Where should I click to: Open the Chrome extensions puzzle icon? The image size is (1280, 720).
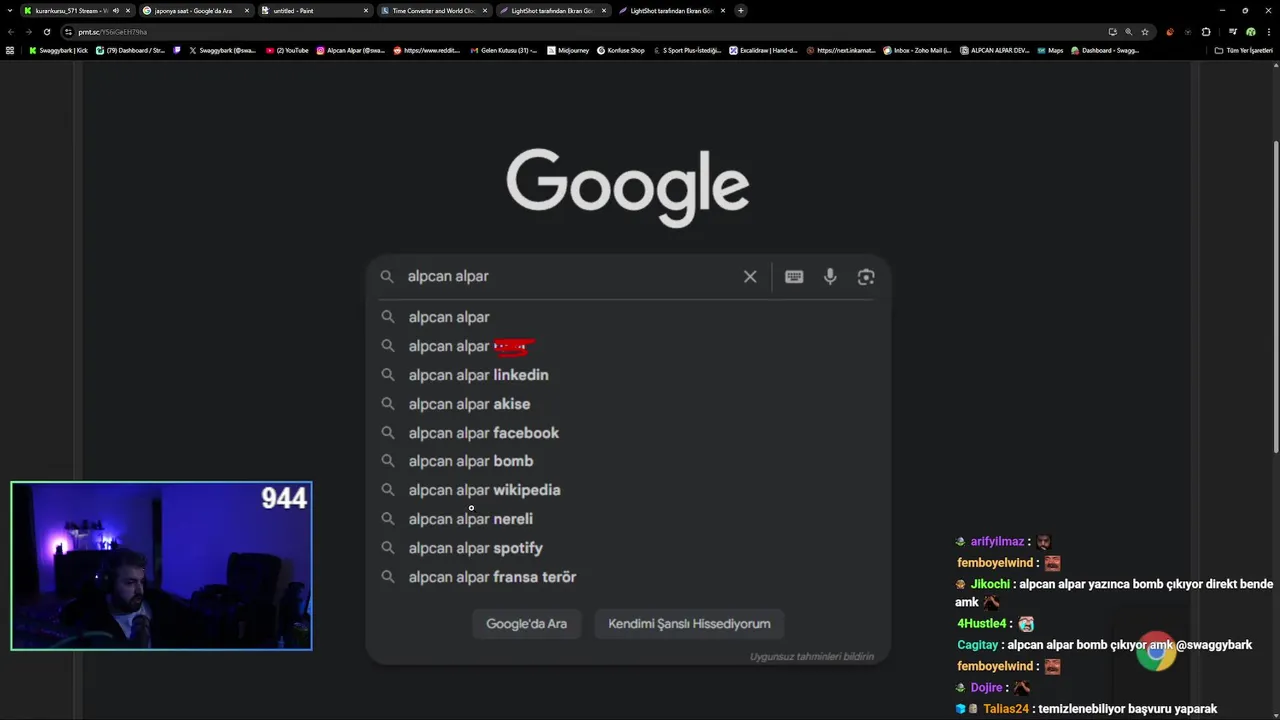1206,32
